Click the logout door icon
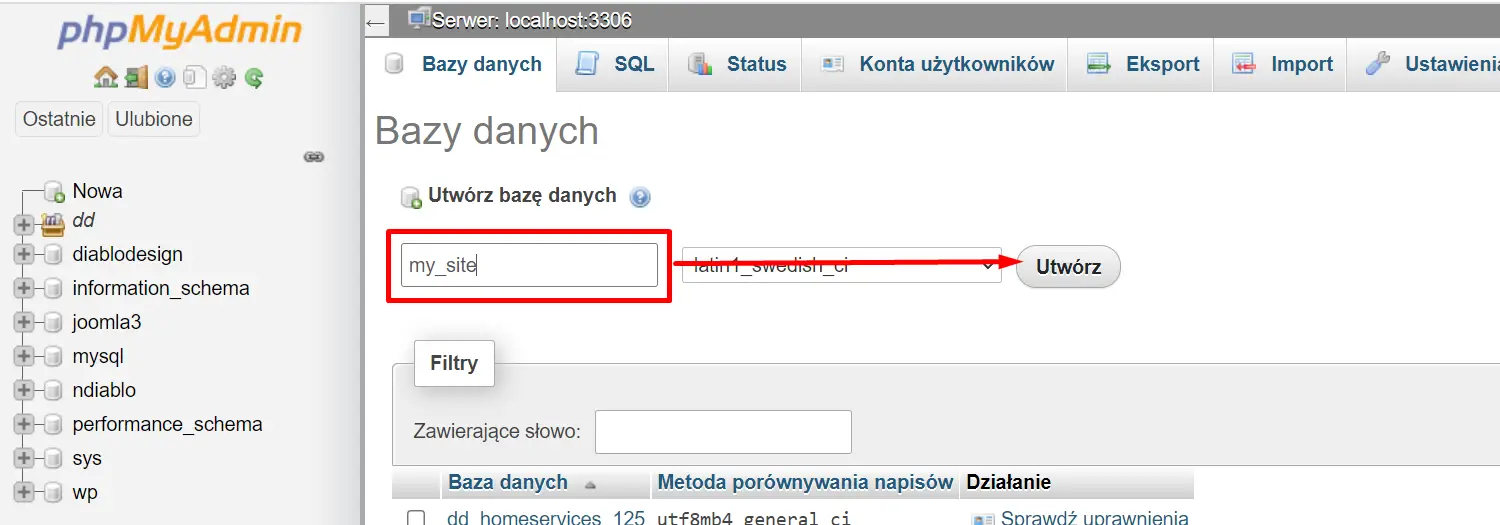This screenshot has width=1500, height=525. click(136, 77)
